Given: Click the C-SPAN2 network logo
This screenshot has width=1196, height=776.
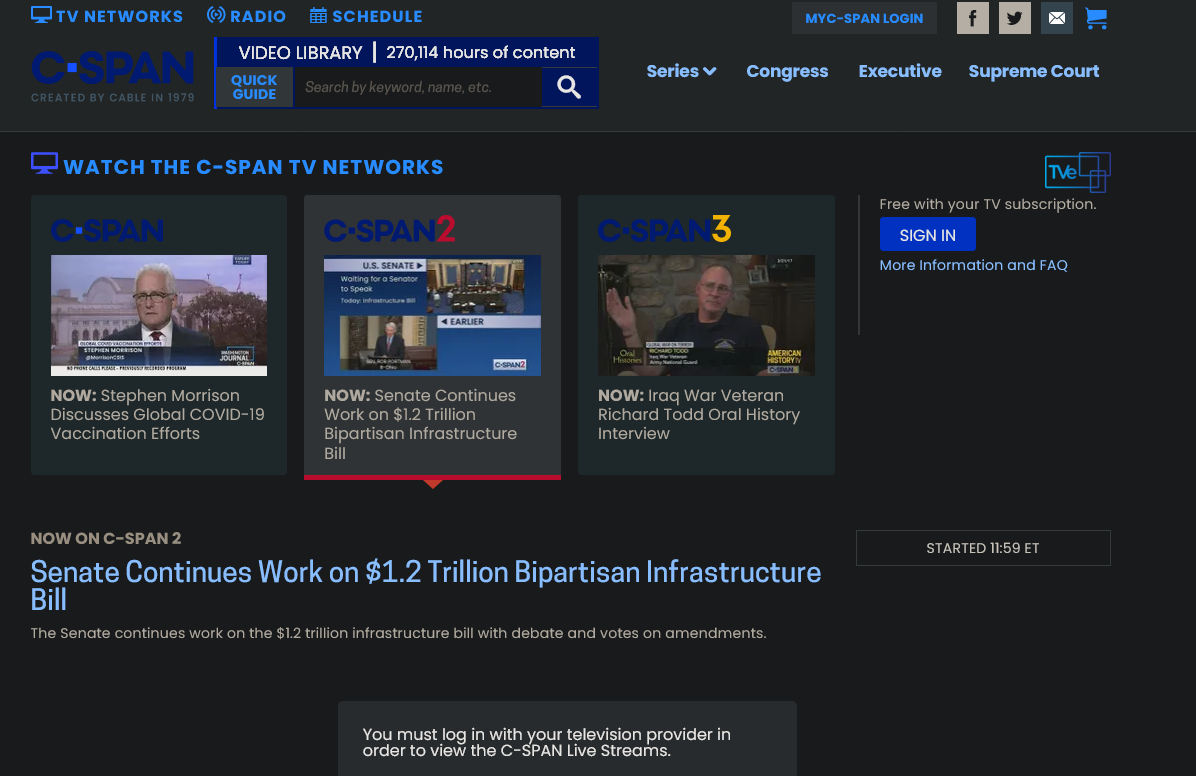Looking at the screenshot, I should [x=390, y=230].
